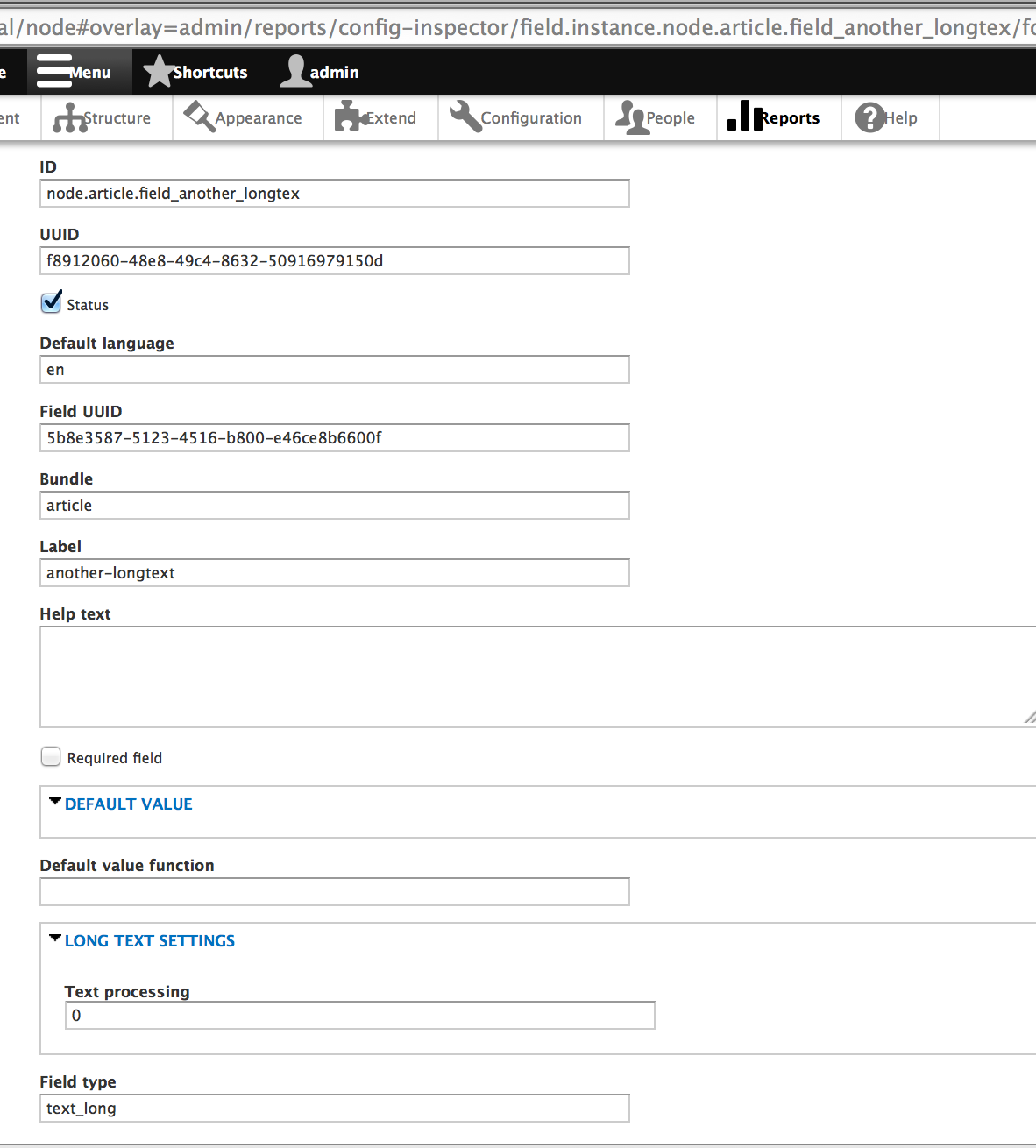Click the Bundle input field
Screen dimensions: 1036x1148
(335, 506)
